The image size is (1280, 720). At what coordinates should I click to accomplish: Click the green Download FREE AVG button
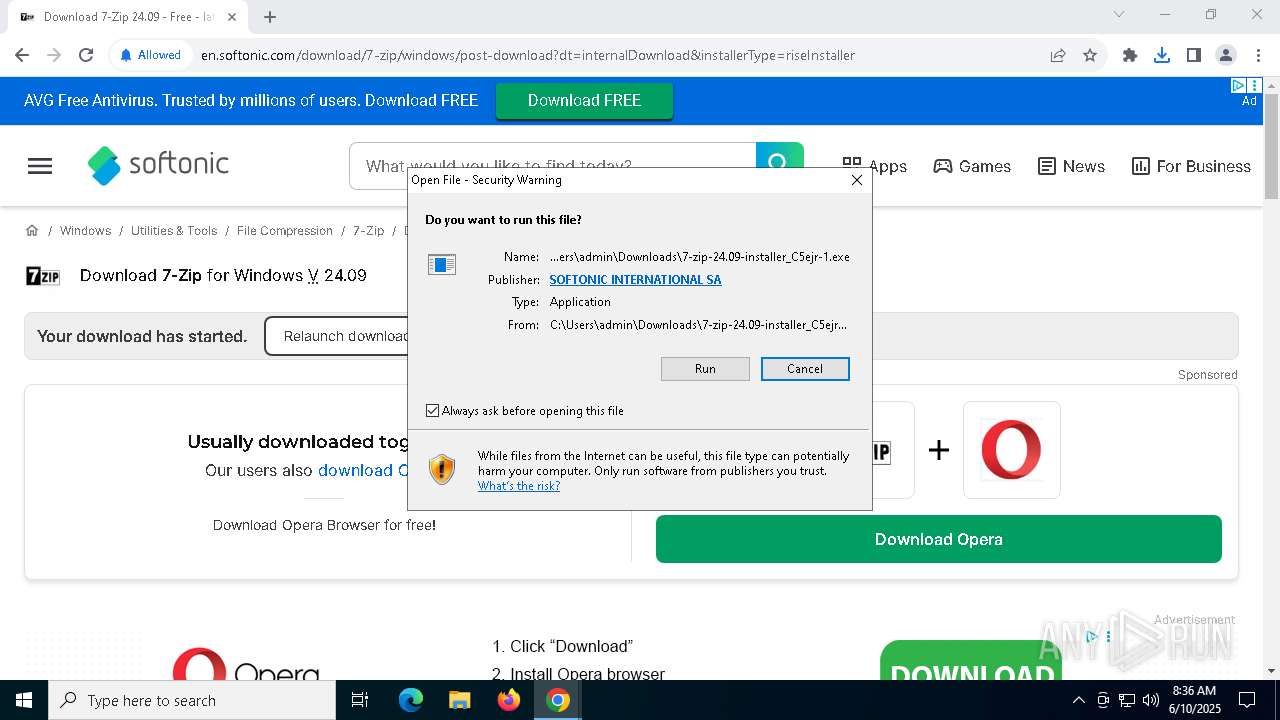pos(584,101)
